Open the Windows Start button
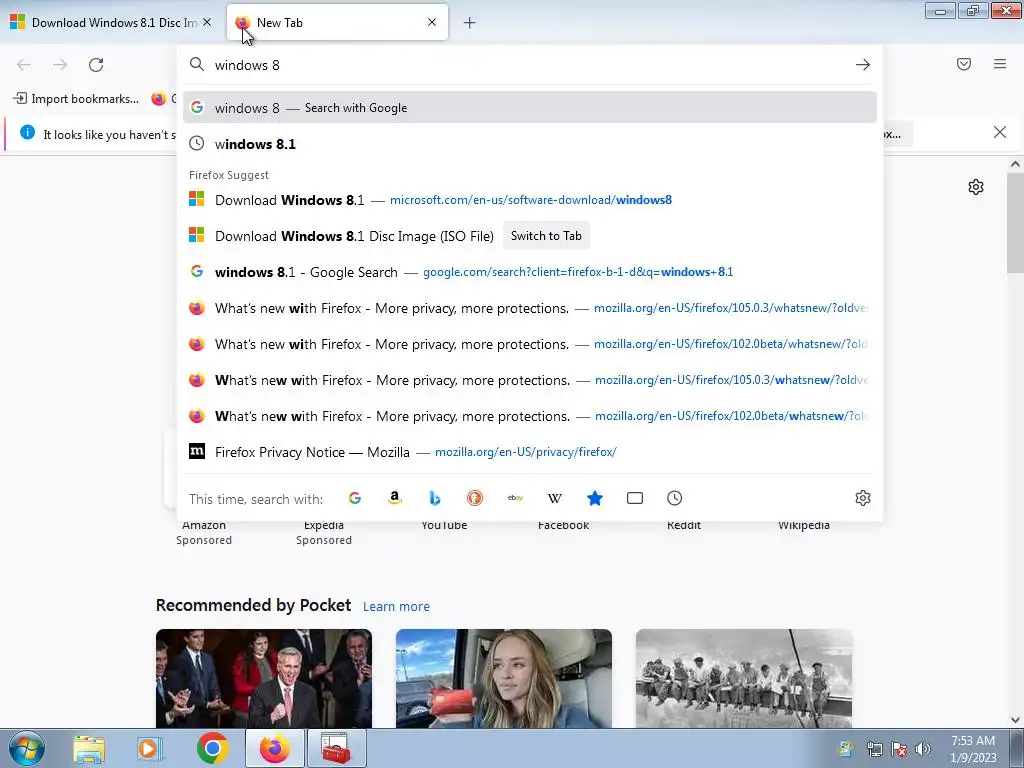This screenshot has width=1024, height=768. (26, 748)
